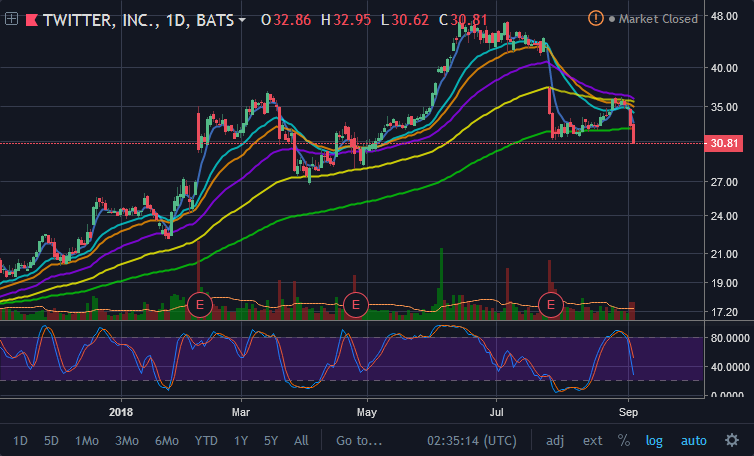Click the red flag icon beside TWITTER
Image resolution: width=754 pixels, height=456 pixels.
tap(32, 20)
